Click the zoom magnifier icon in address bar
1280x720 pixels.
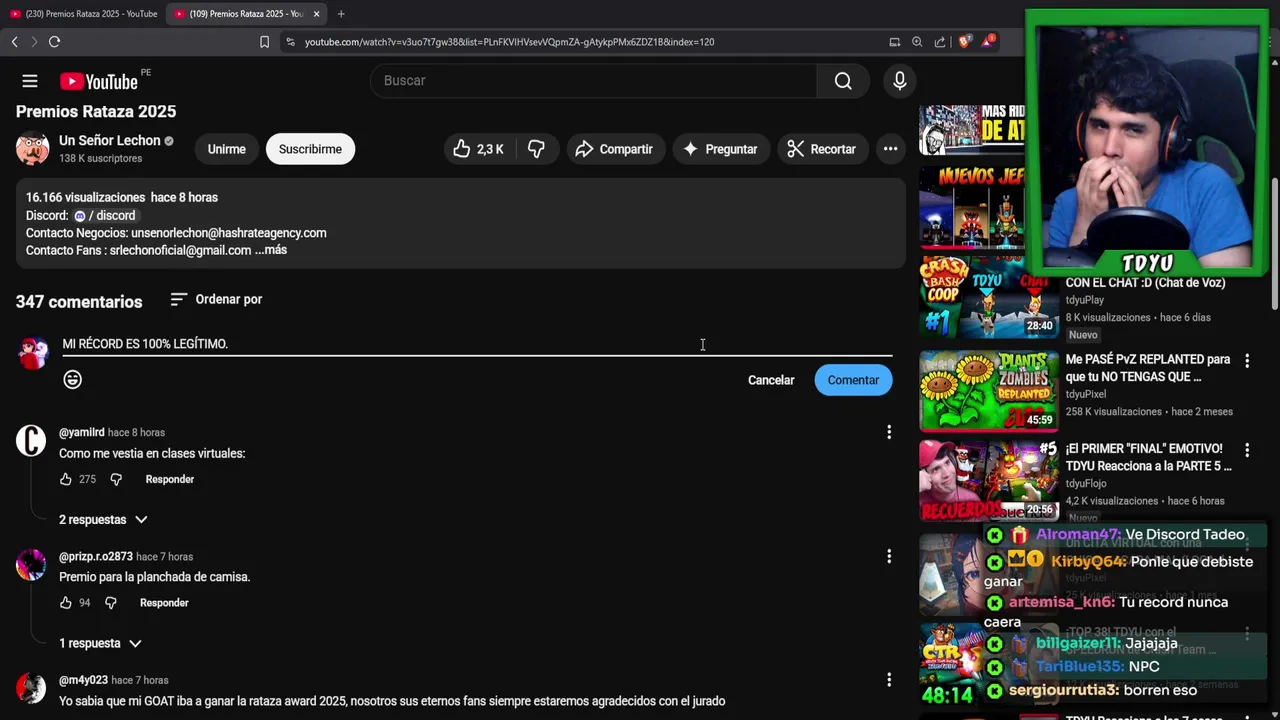[917, 42]
